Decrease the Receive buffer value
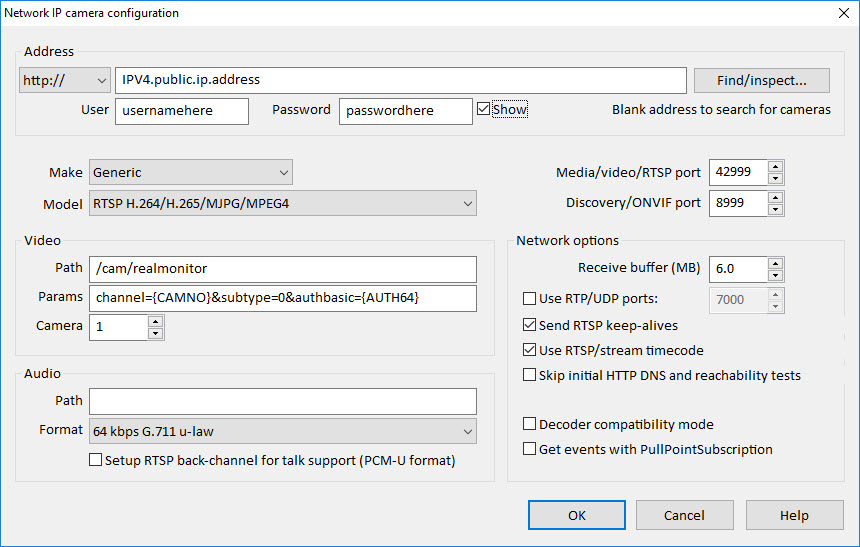The height and width of the screenshot is (547, 860). click(775, 275)
